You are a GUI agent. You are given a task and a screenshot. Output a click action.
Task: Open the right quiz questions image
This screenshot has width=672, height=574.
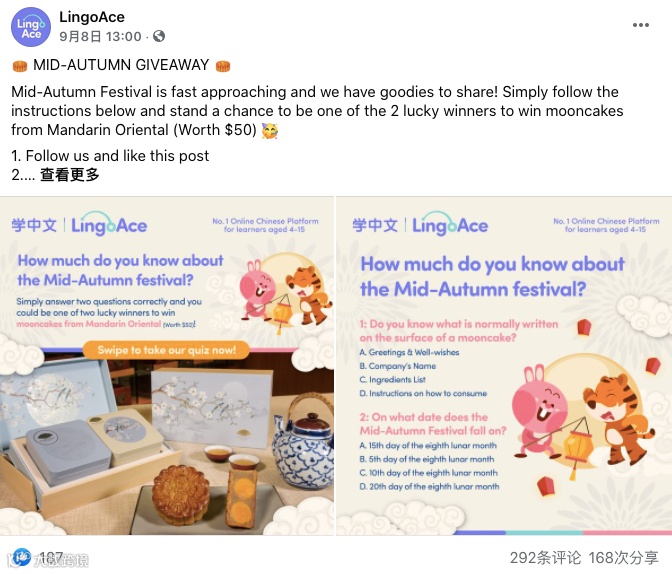click(504, 366)
